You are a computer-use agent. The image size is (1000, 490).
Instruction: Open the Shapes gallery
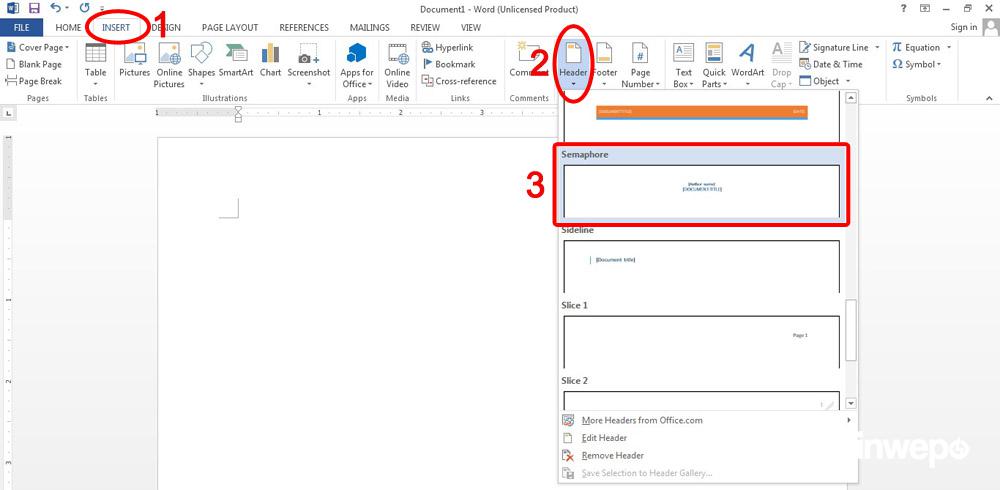point(201,62)
